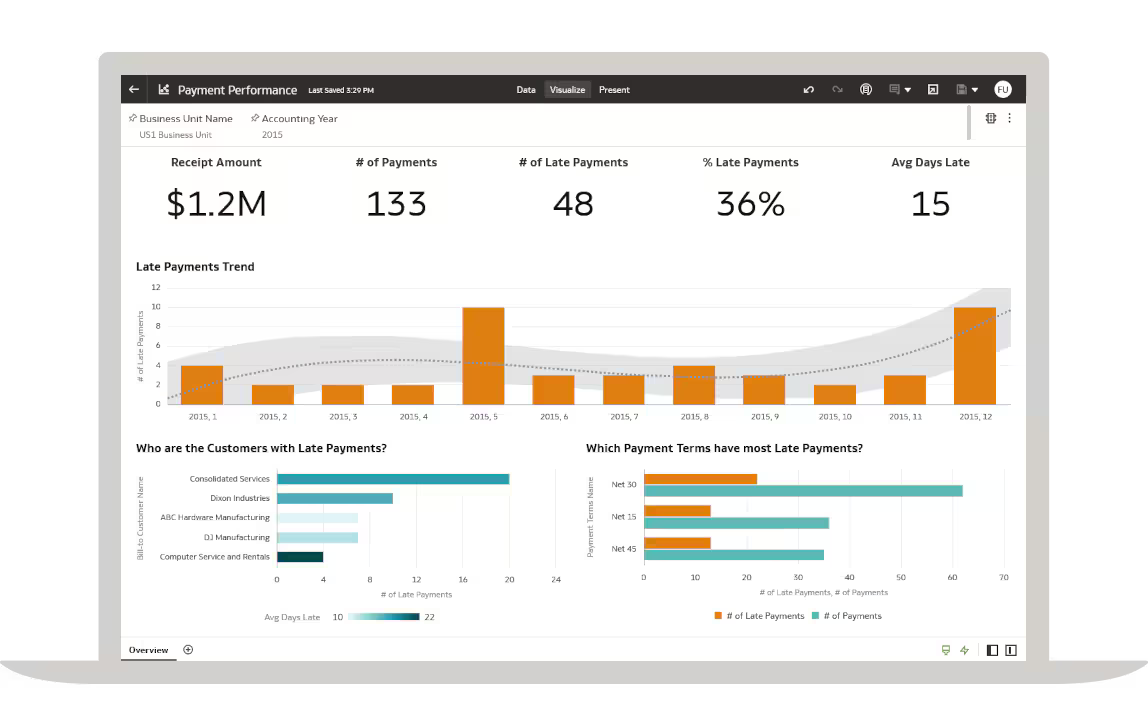Switch to the Data tab

pyautogui.click(x=526, y=90)
